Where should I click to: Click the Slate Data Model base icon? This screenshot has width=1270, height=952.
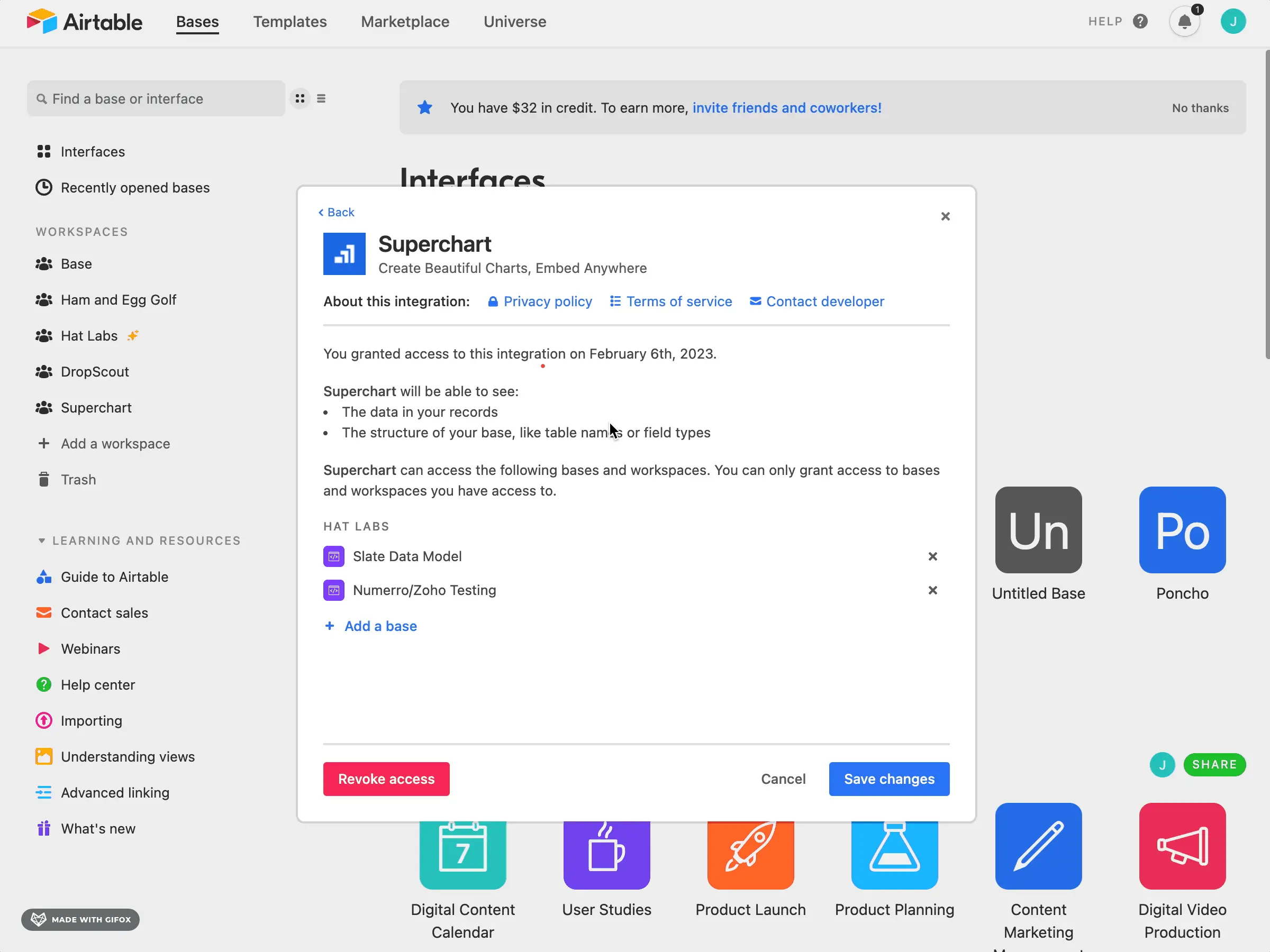(333, 556)
